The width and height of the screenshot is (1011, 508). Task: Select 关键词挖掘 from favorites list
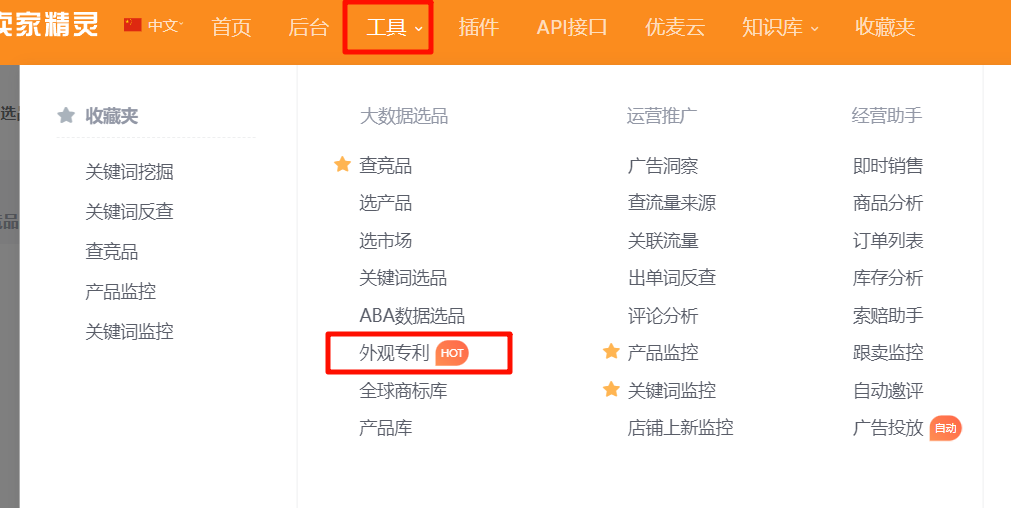click(129, 172)
